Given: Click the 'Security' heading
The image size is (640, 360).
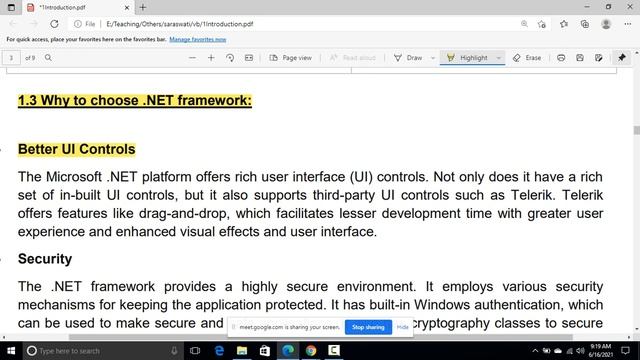Looking at the screenshot, I should click(x=45, y=259).
